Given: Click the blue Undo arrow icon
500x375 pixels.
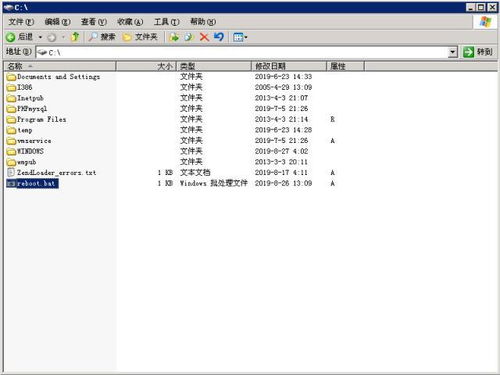Looking at the screenshot, I should pos(219,37).
